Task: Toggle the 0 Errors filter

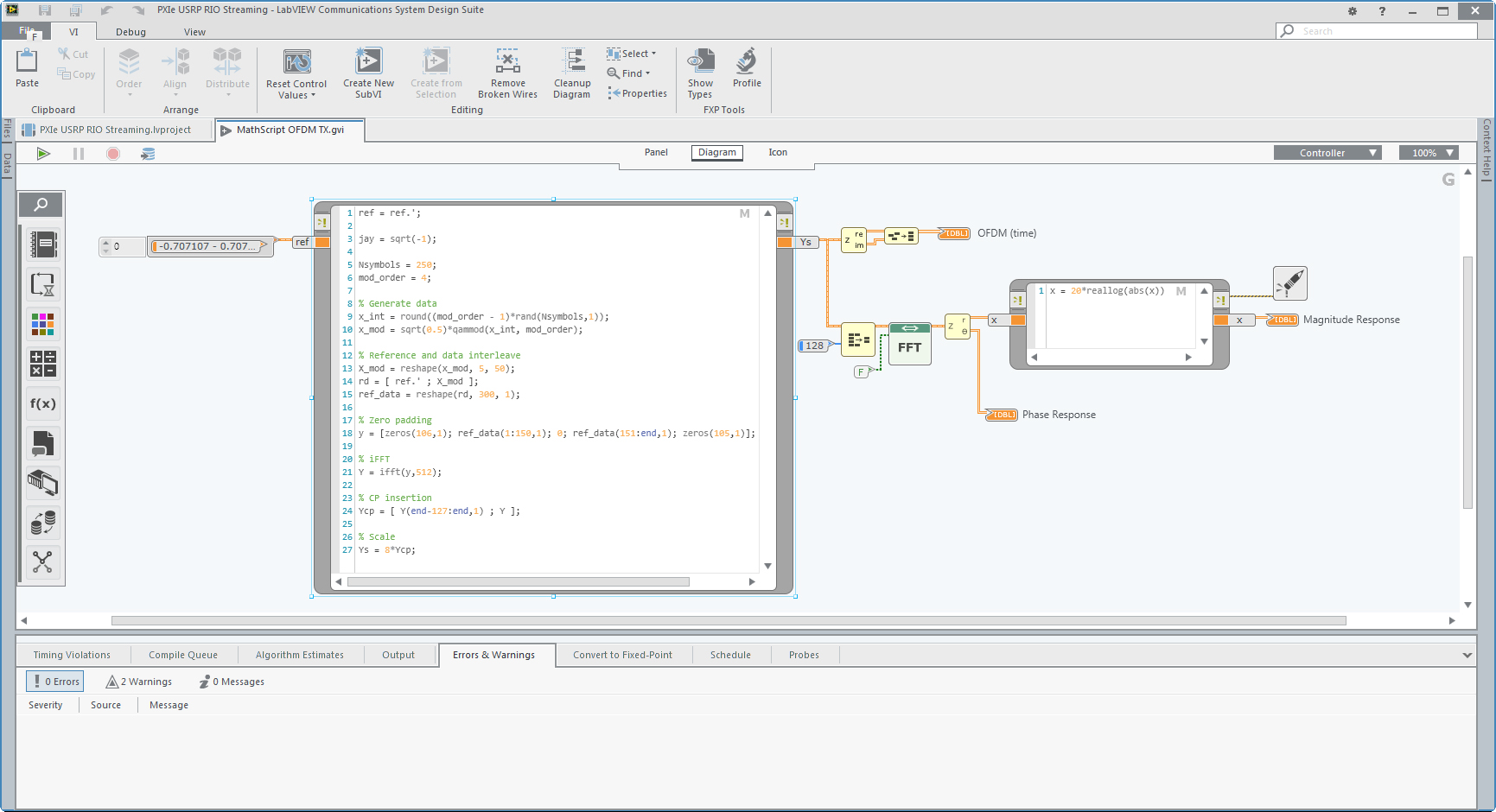Action: [x=55, y=682]
